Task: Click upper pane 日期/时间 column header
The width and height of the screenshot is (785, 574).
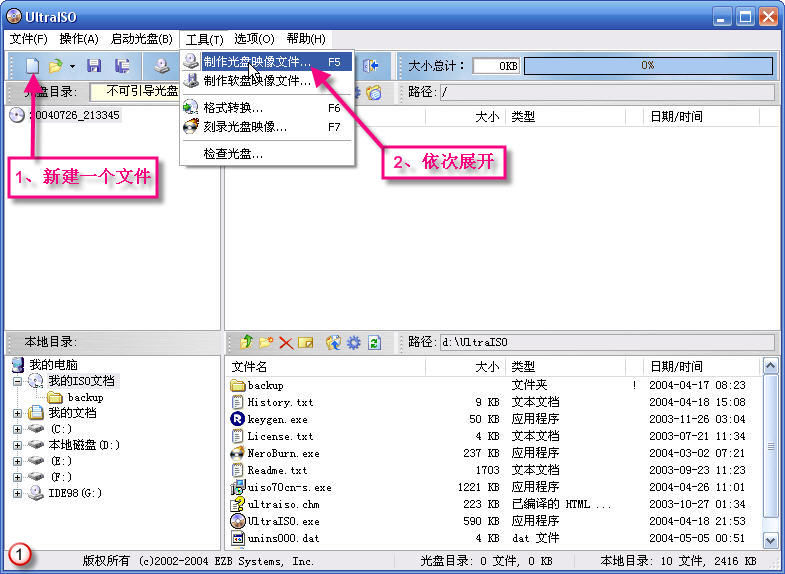Action: [x=701, y=117]
